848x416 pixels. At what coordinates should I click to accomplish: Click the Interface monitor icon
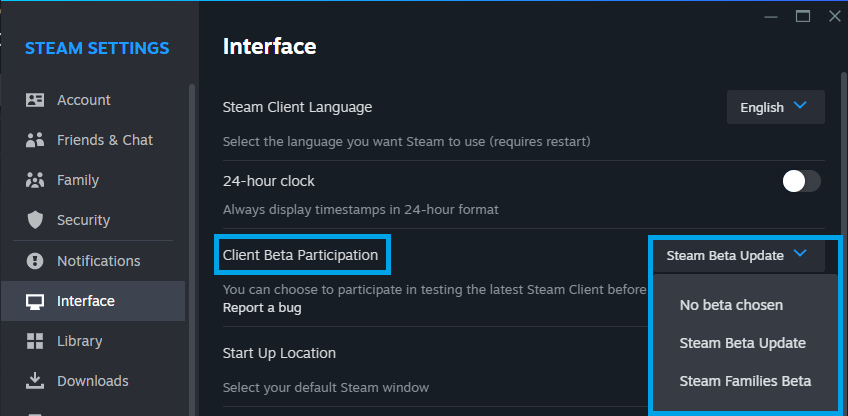[35, 301]
